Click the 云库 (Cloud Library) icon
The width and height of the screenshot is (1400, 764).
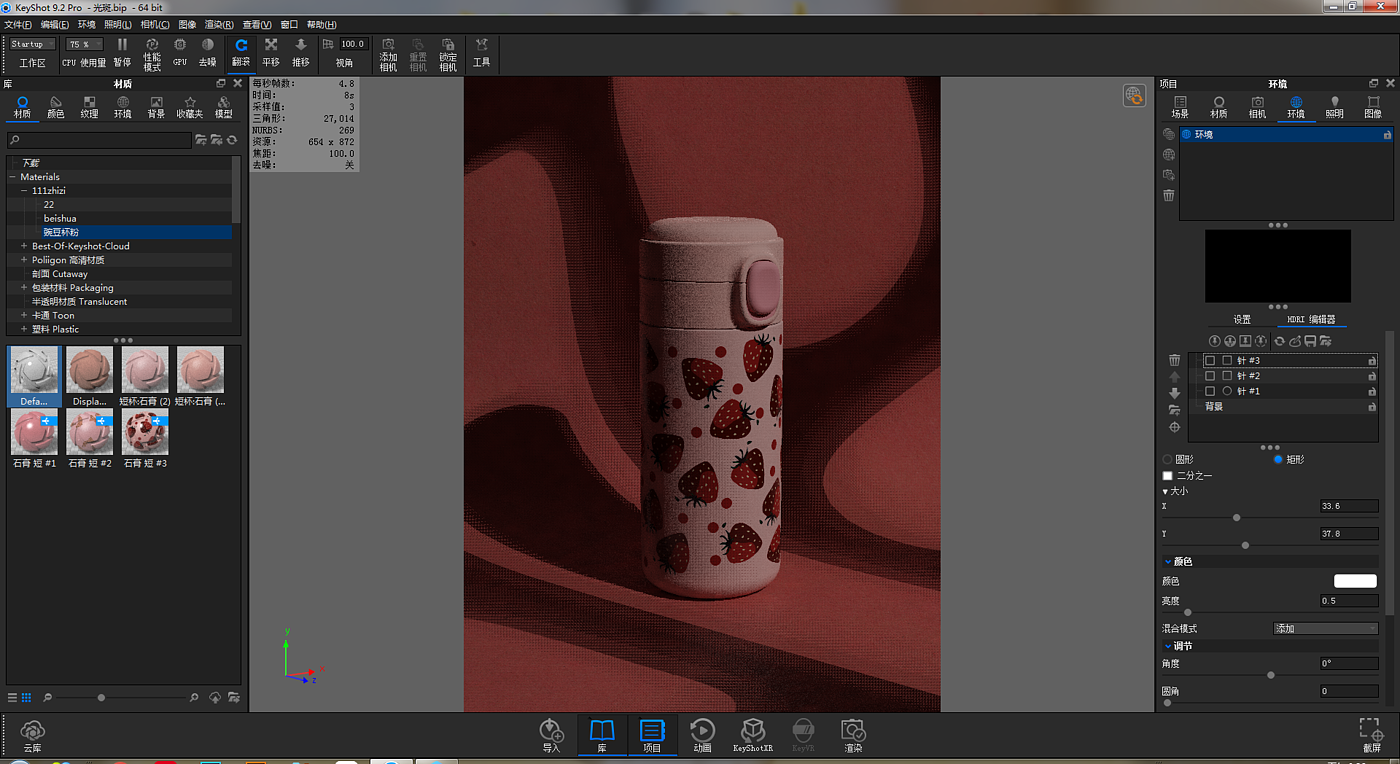(x=33, y=730)
